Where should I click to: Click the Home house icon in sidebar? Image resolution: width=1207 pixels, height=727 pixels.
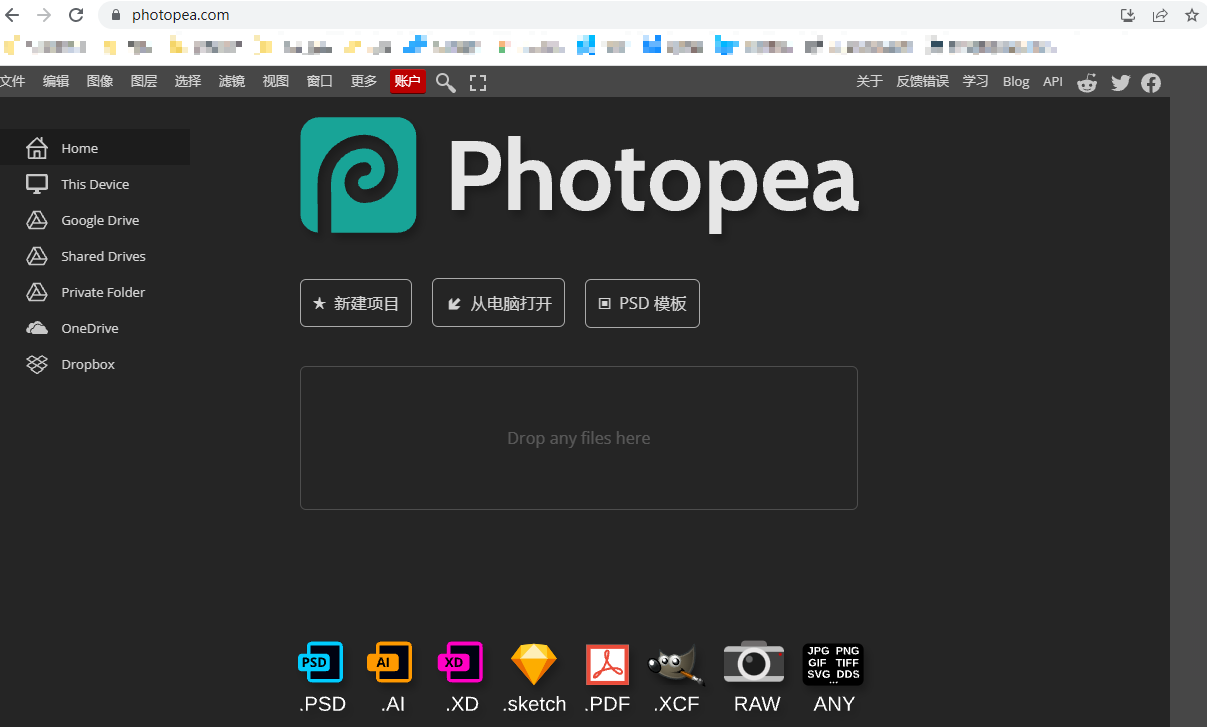(37, 148)
